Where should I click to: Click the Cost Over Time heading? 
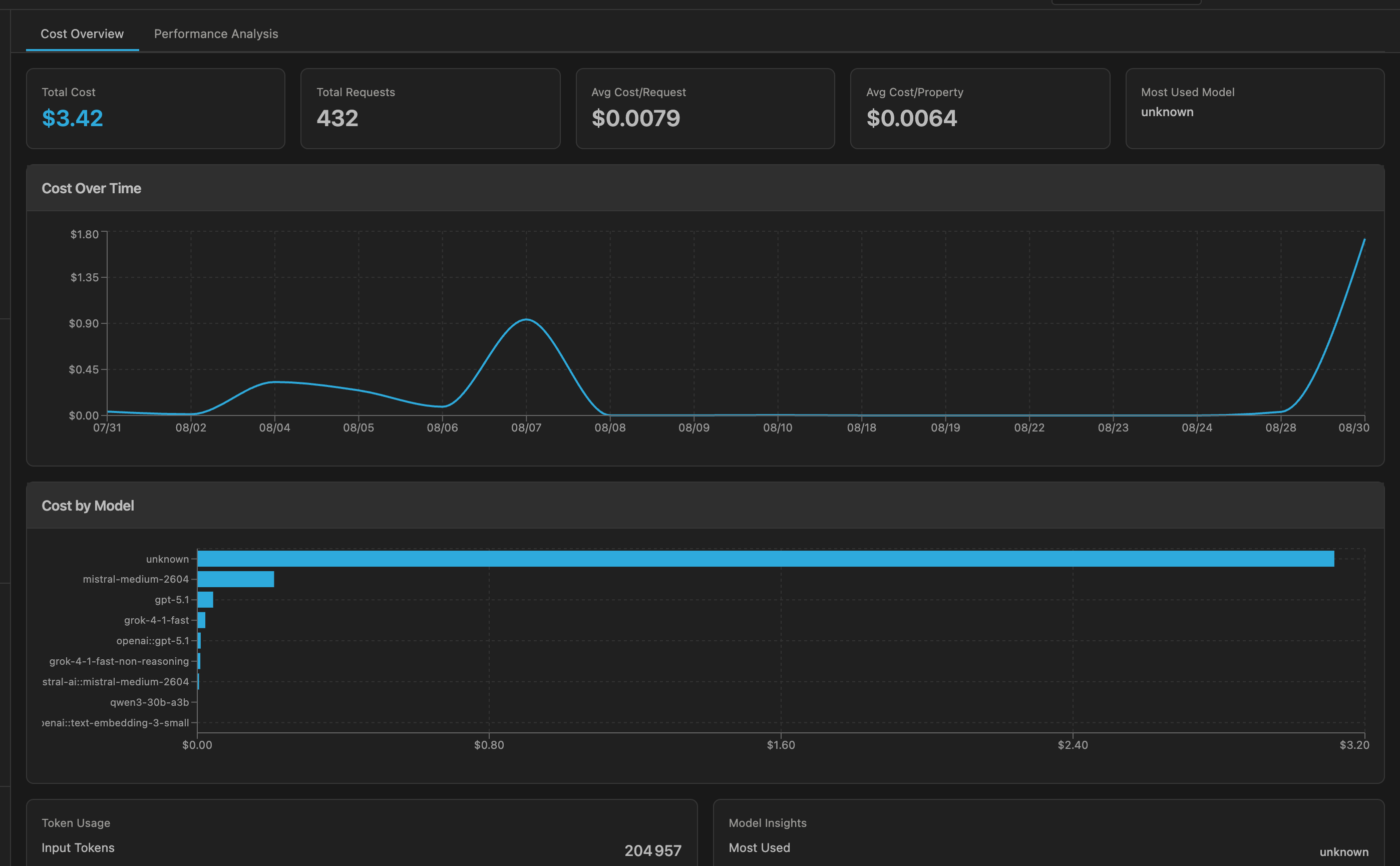[92, 188]
